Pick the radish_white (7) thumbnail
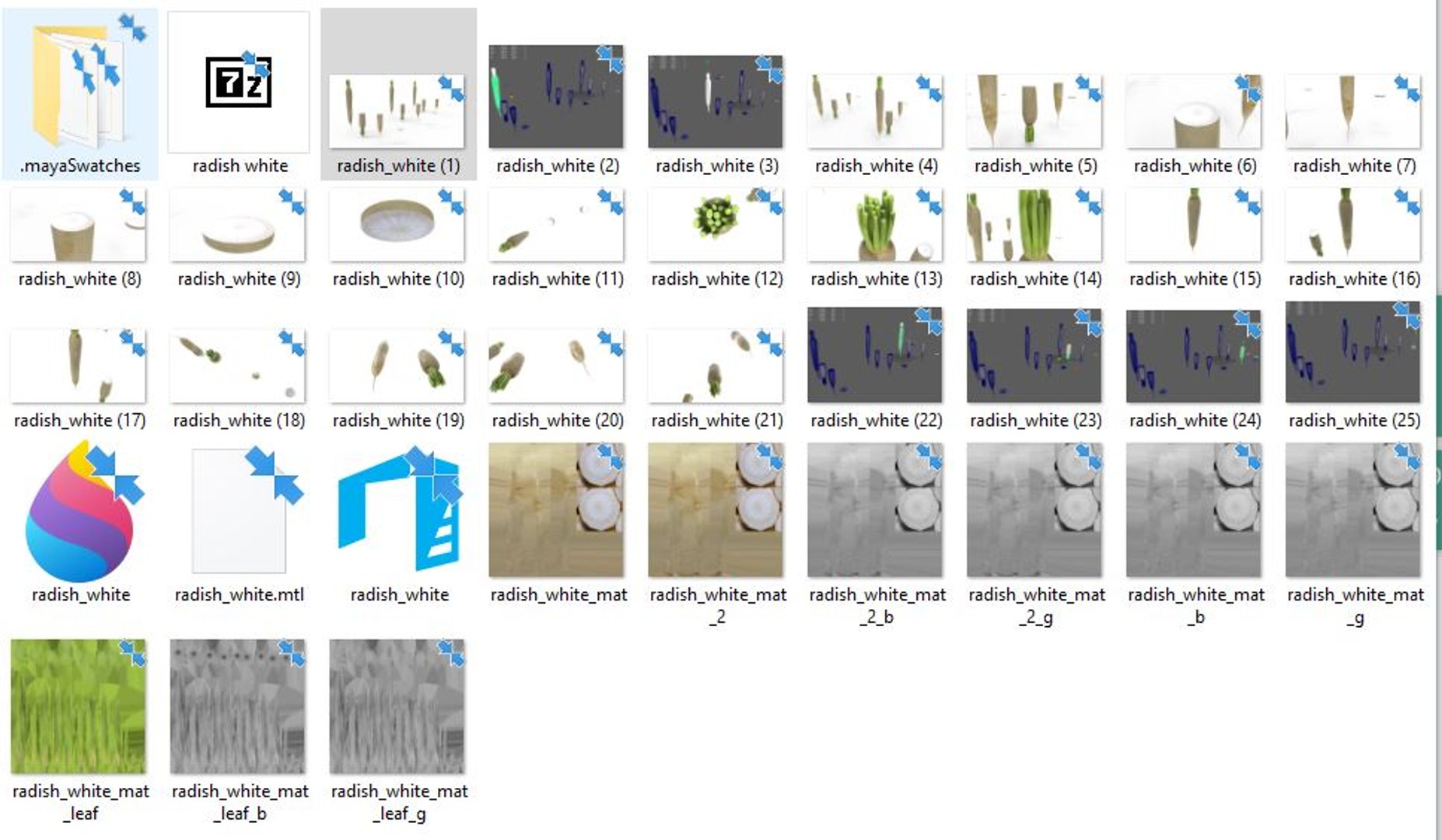Image resolution: width=1442 pixels, height=840 pixels. [1353, 110]
